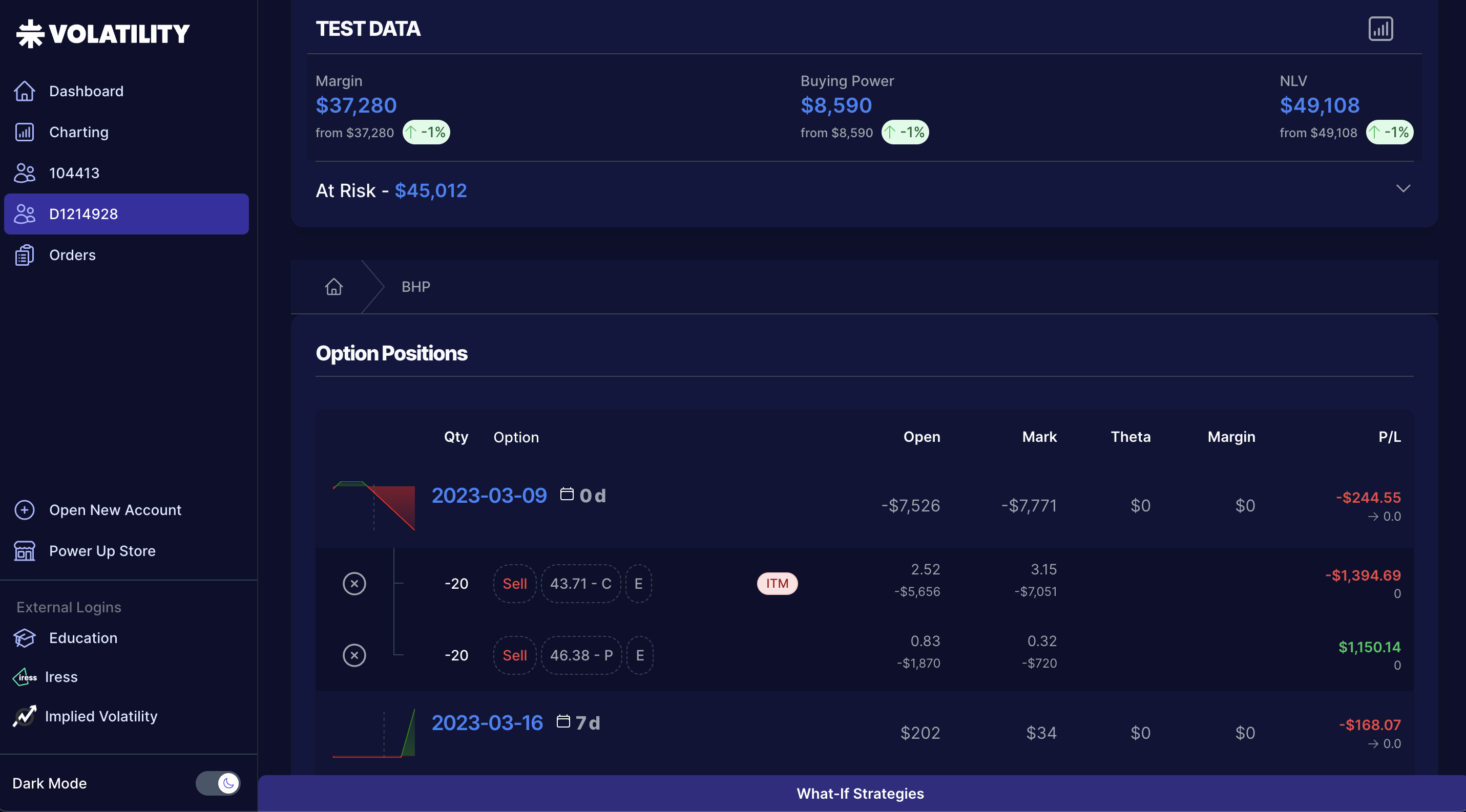1466x812 pixels.
Task: Click the Open column header
Action: tap(922, 437)
